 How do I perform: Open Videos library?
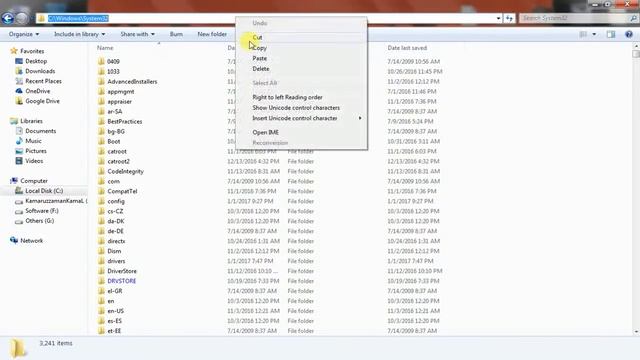click(x=34, y=161)
